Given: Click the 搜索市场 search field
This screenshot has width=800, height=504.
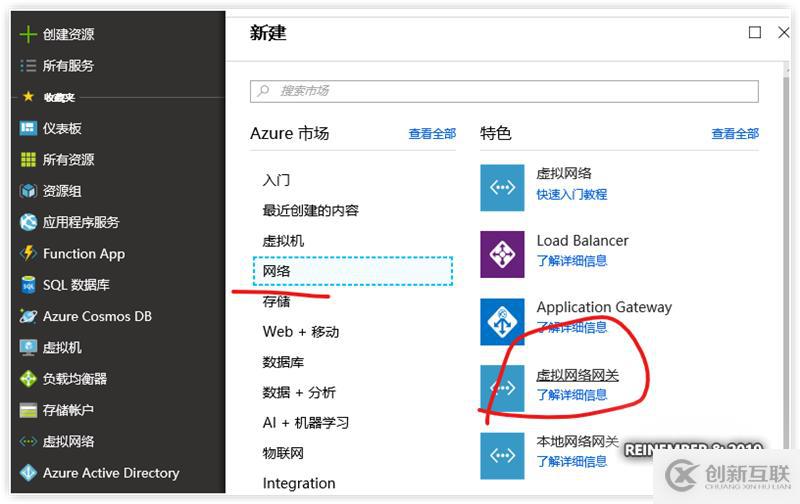Looking at the screenshot, I should click(x=504, y=91).
